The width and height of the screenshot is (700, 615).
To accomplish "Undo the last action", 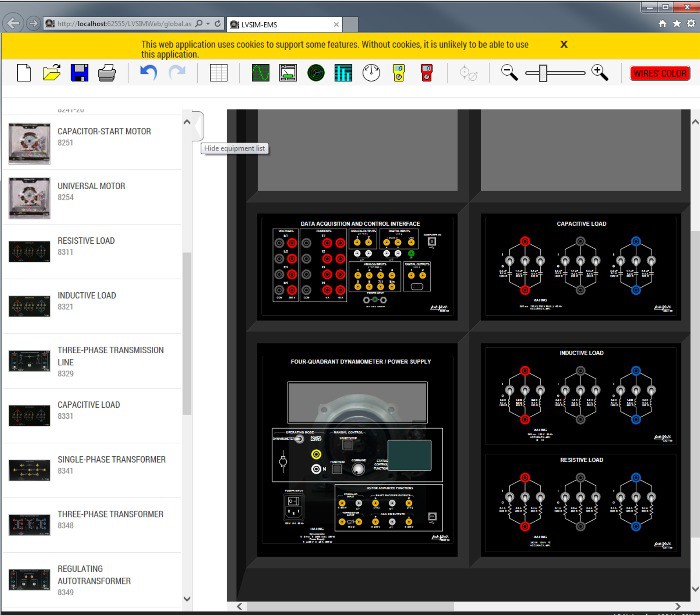I will click(148, 73).
